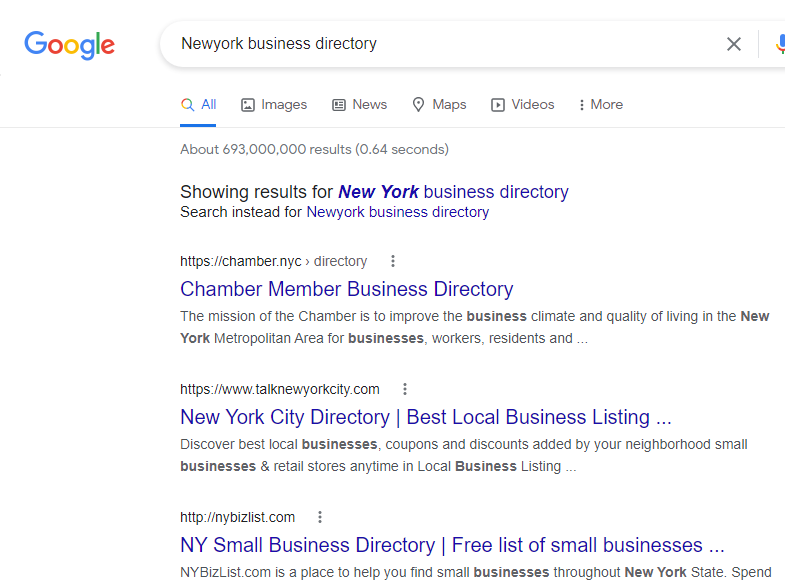Viewport: 785px width, 588px height.
Task: Click the magnifier icon on the All tab
Action: click(187, 105)
